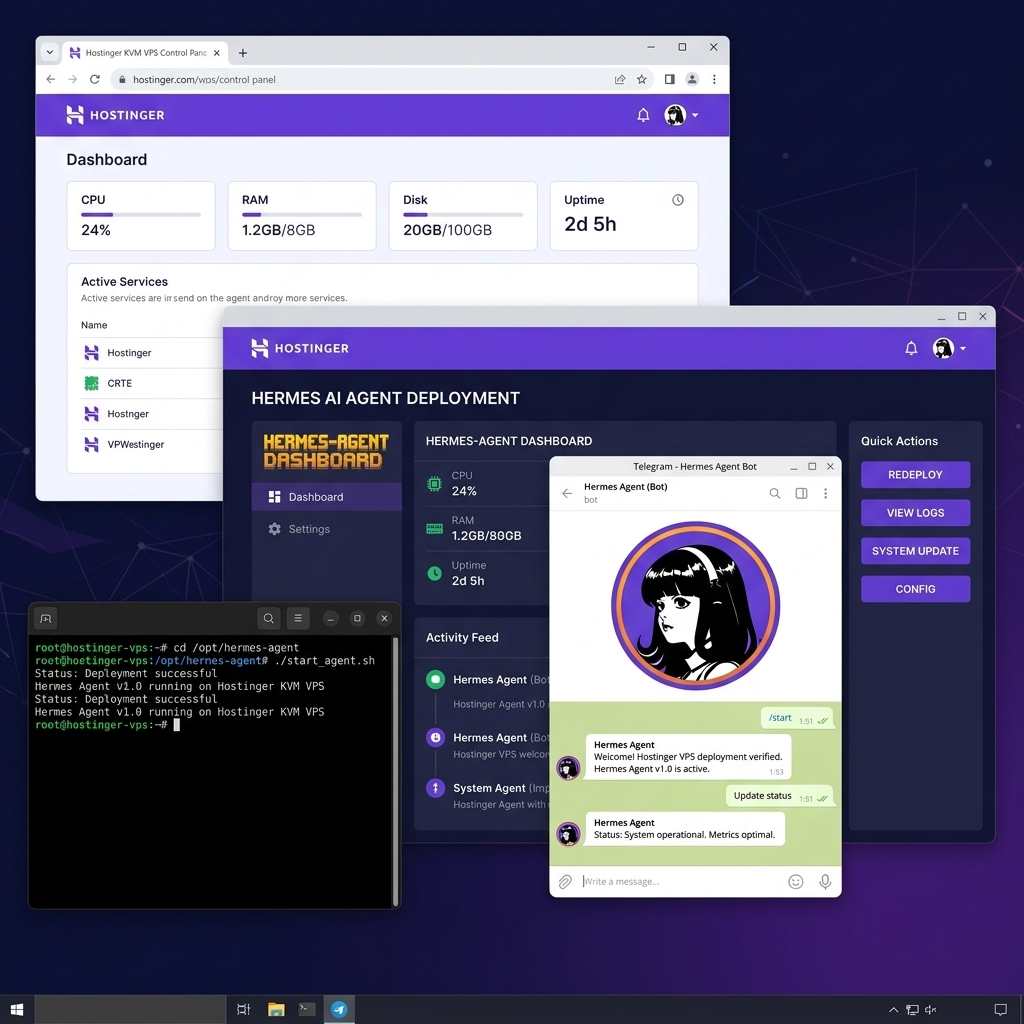Click the green Uptime clock icon

pyautogui.click(x=434, y=573)
